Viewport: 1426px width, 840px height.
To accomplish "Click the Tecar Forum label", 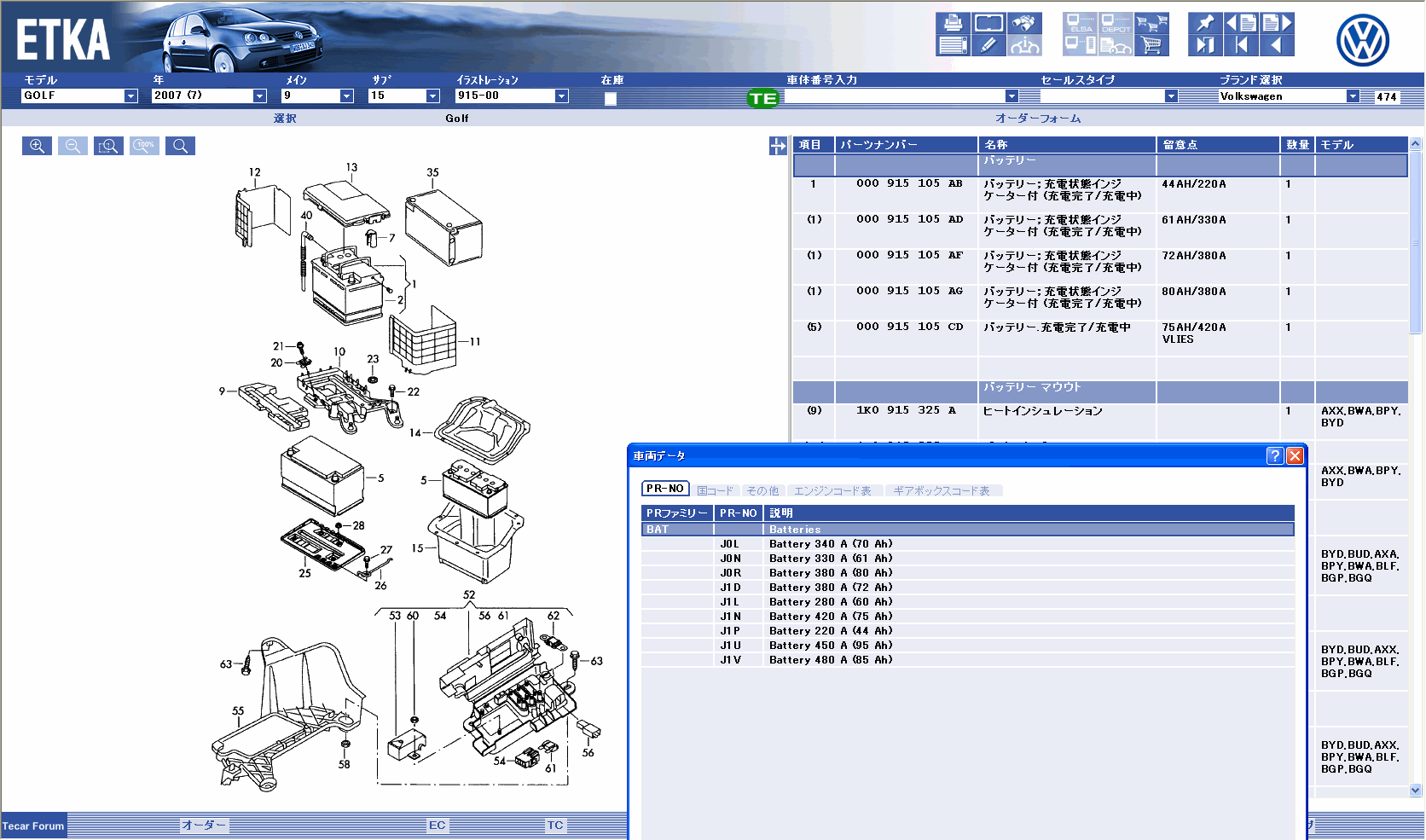I will click(33, 826).
